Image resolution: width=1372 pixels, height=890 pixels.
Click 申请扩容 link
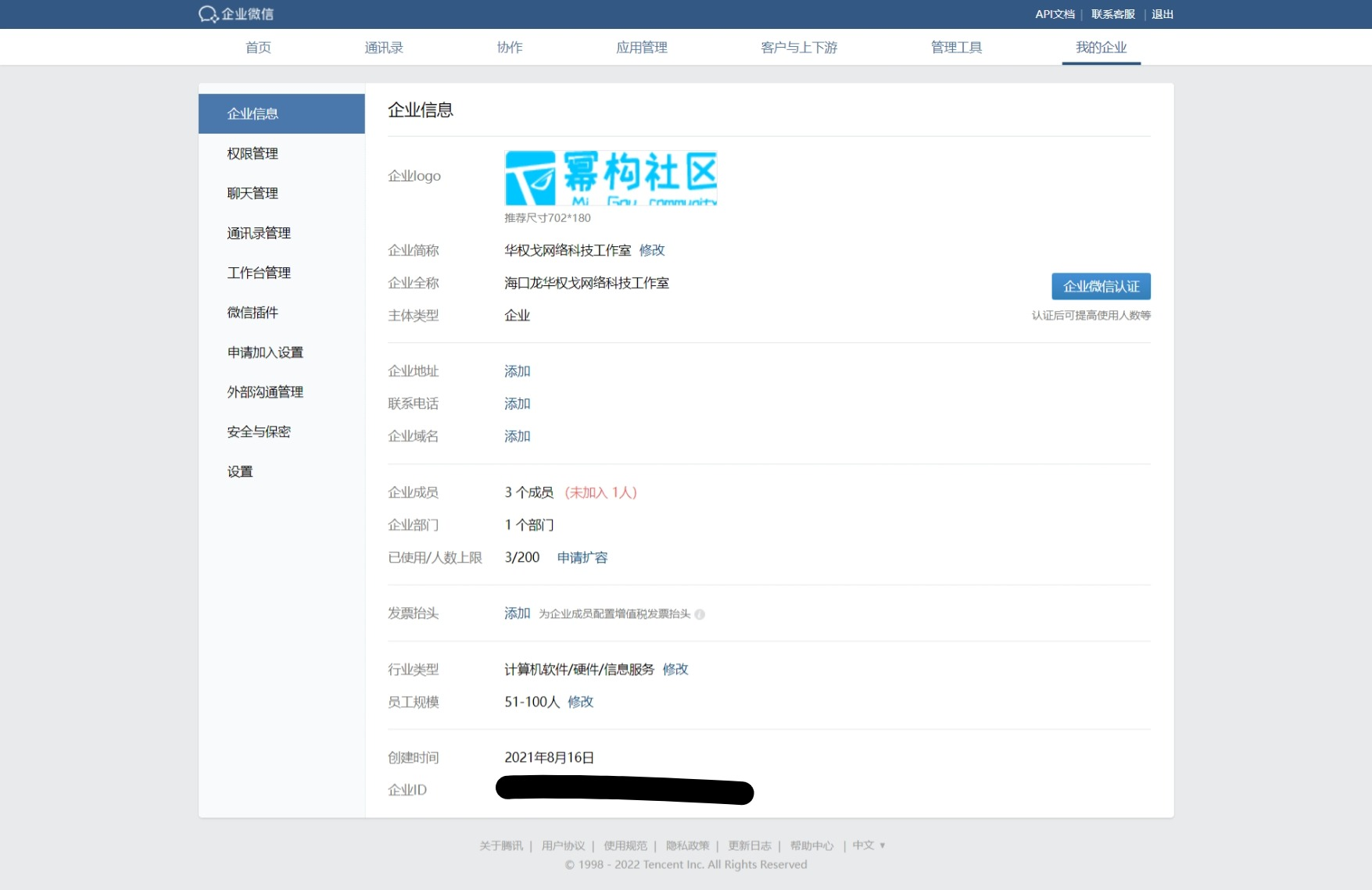point(582,558)
